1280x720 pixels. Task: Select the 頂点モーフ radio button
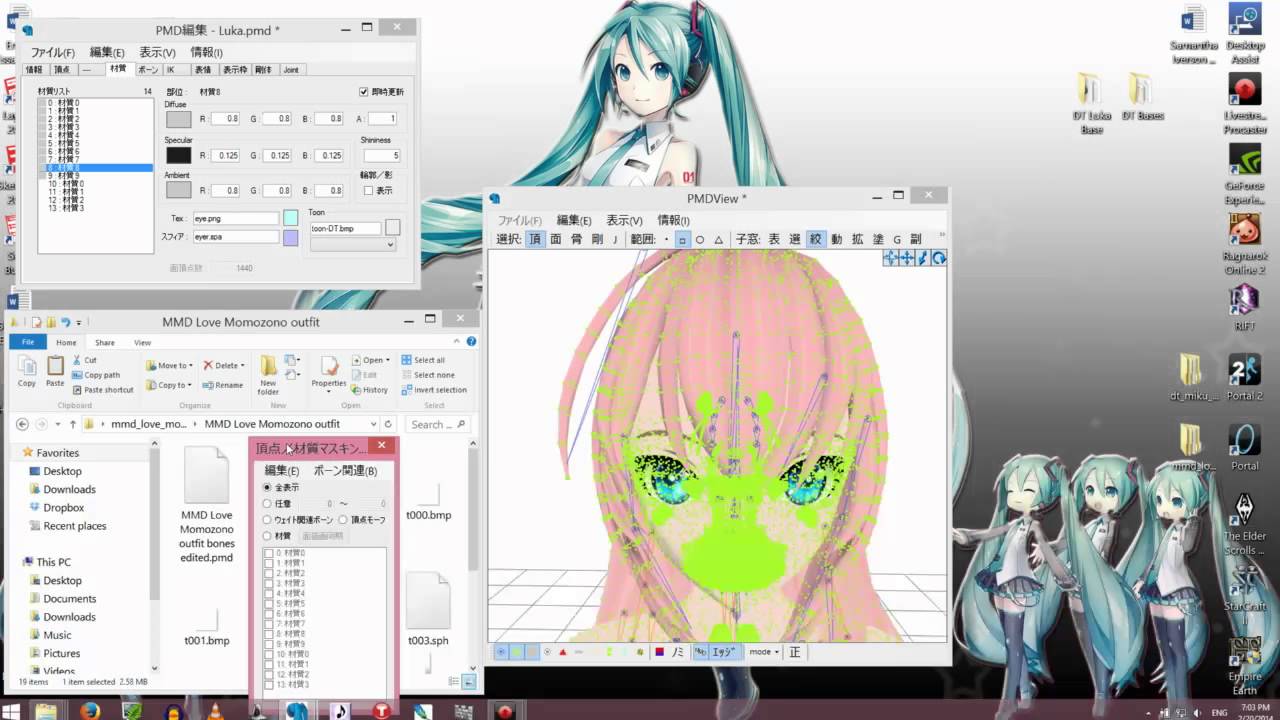342,520
